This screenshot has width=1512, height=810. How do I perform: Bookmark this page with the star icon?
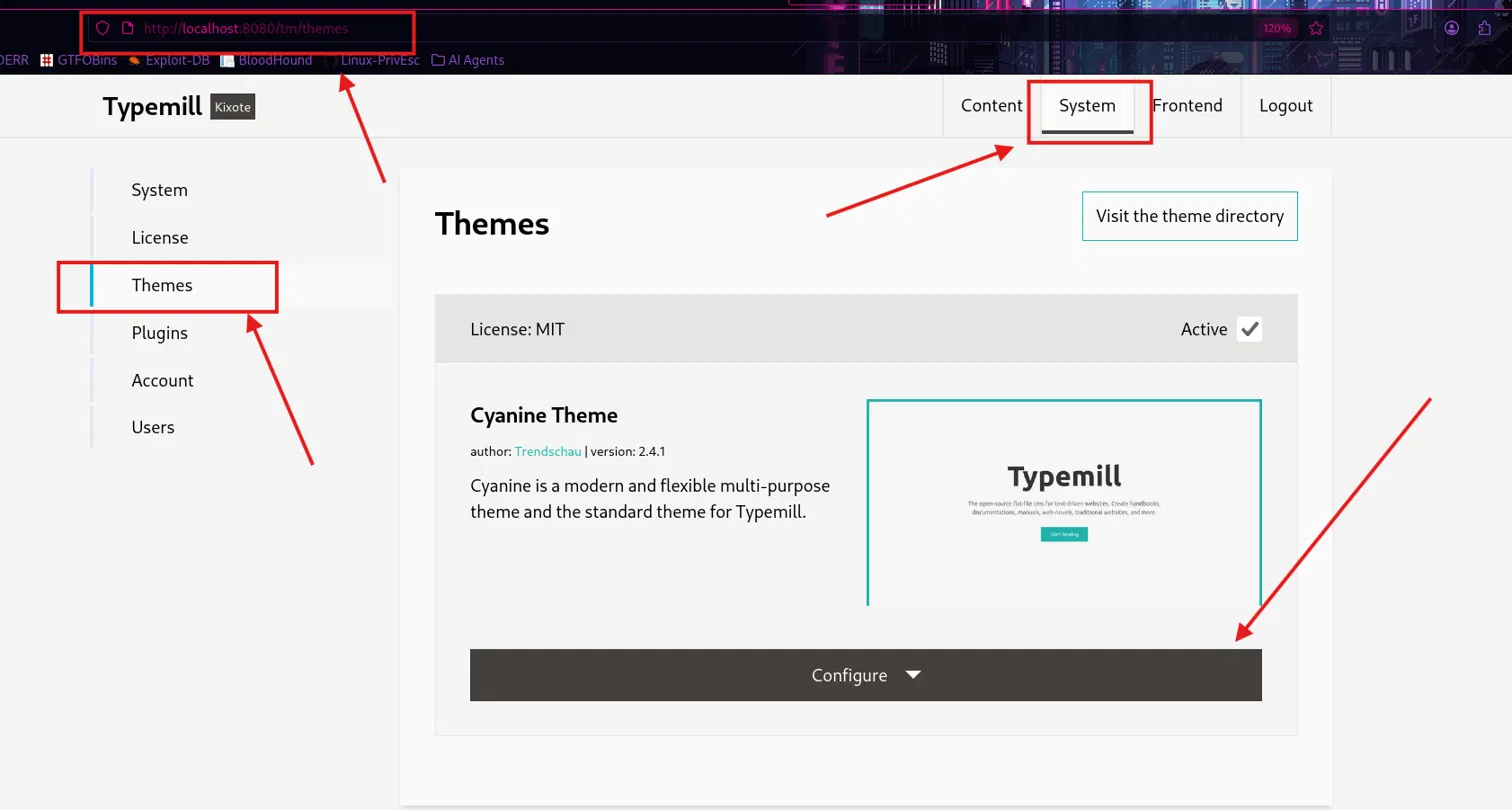(1316, 28)
